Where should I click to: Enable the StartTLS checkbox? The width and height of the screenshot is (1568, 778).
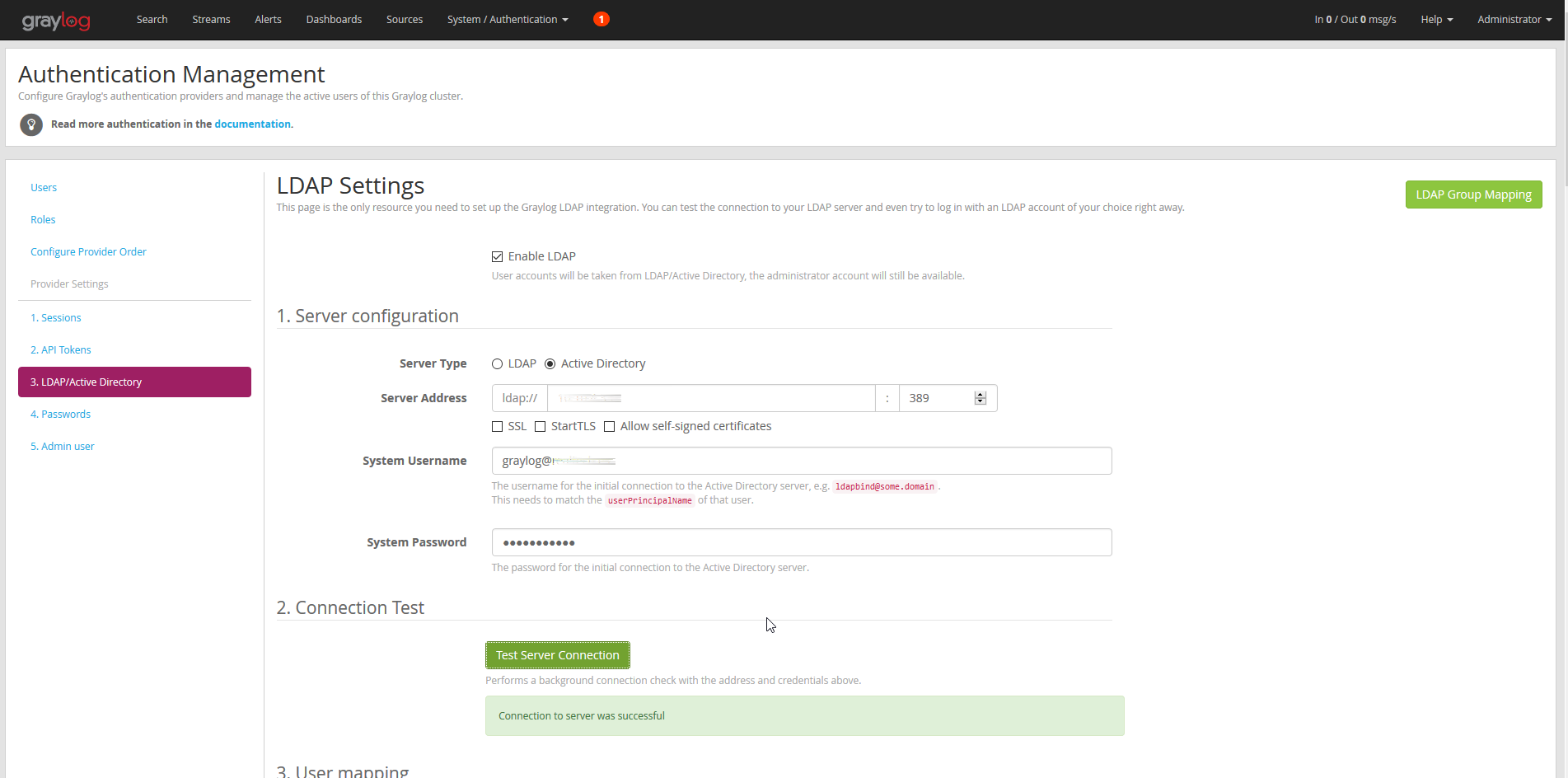pyautogui.click(x=541, y=427)
